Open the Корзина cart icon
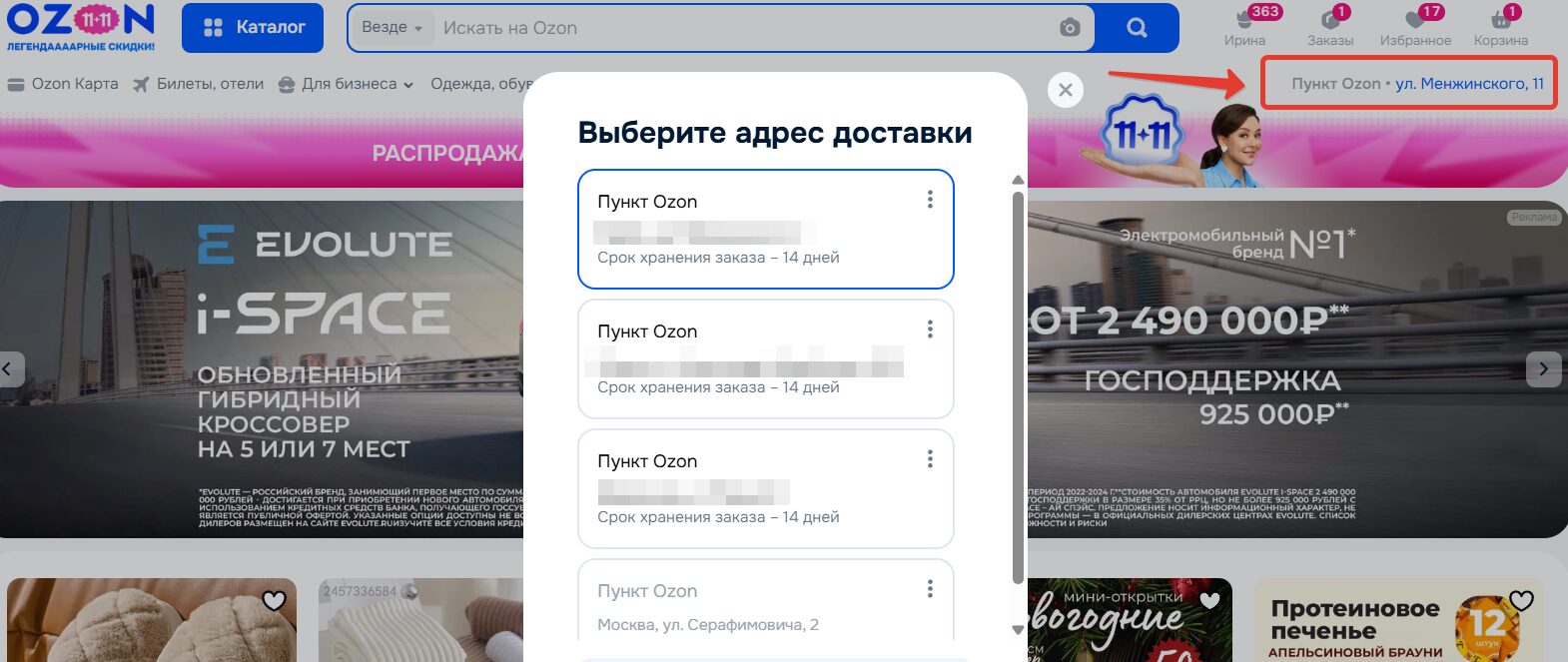This screenshot has width=1568, height=662. pos(1501,27)
